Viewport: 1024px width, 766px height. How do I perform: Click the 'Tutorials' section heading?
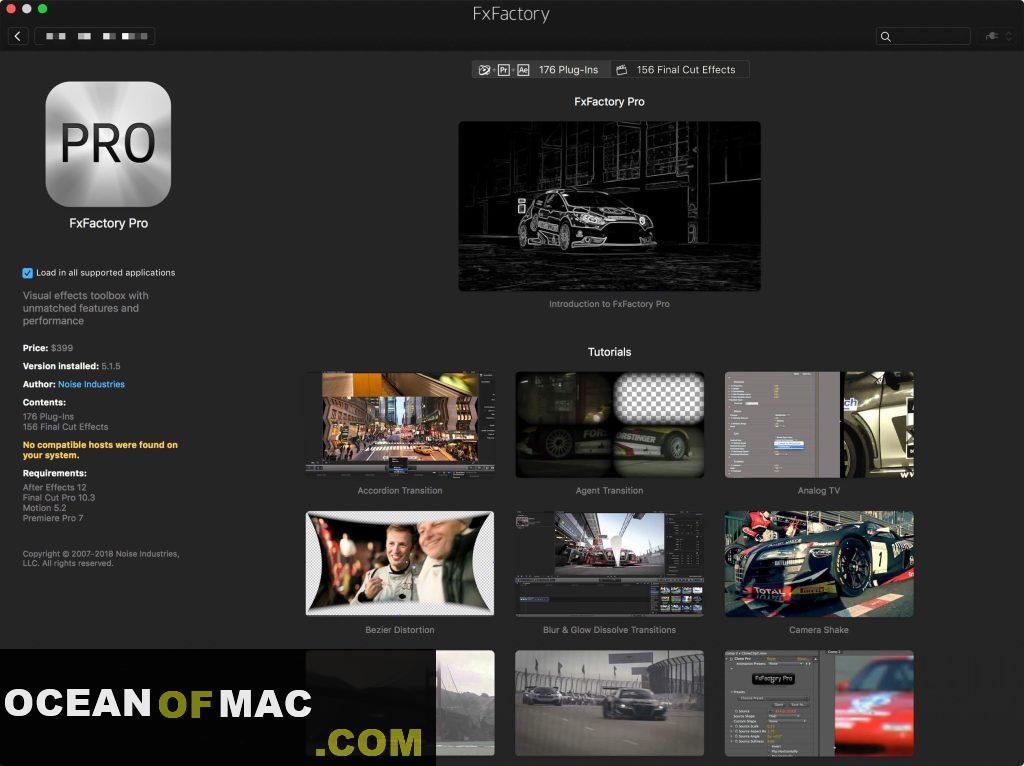pyautogui.click(x=609, y=352)
